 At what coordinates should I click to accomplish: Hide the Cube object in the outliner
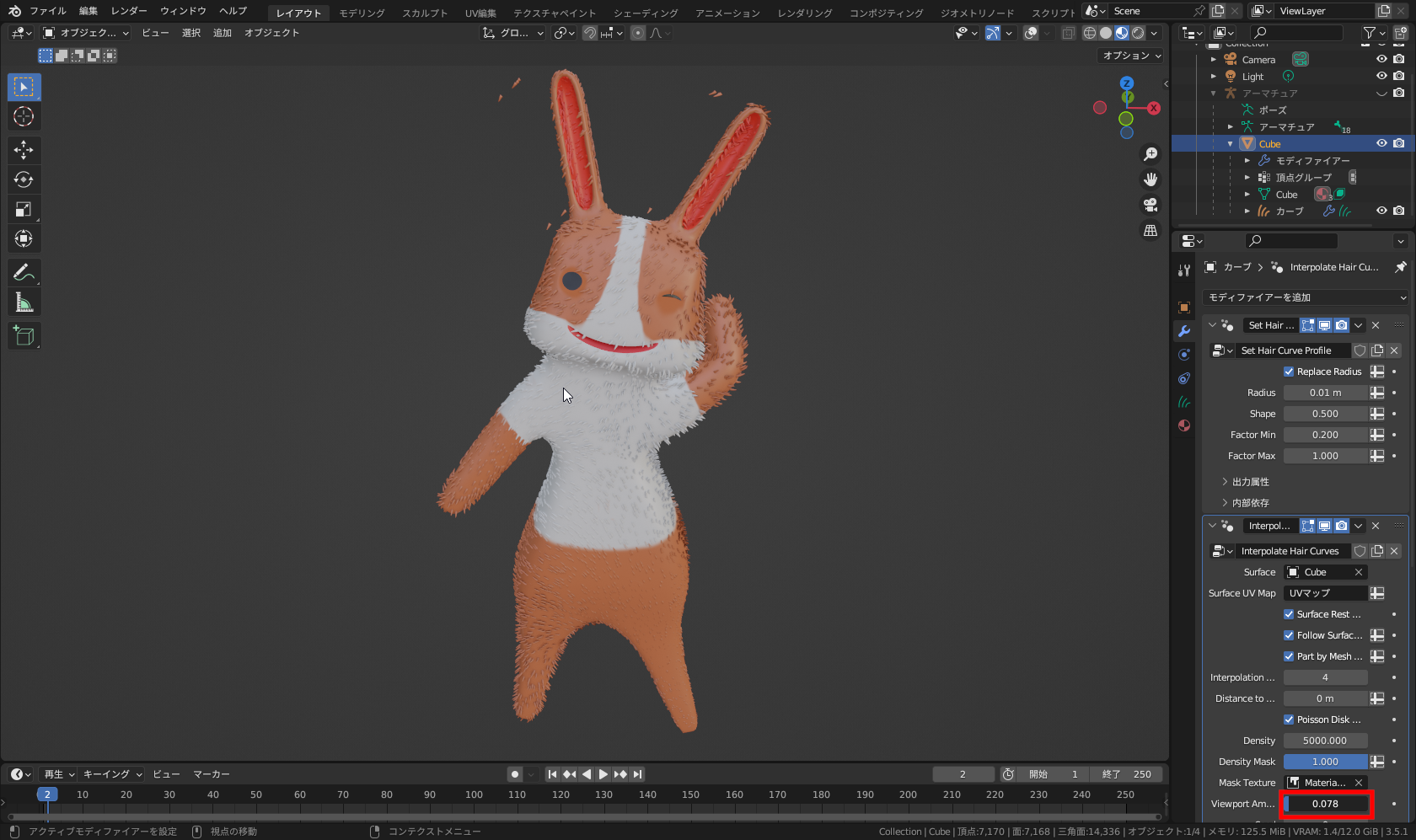(x=1380, y=143)
